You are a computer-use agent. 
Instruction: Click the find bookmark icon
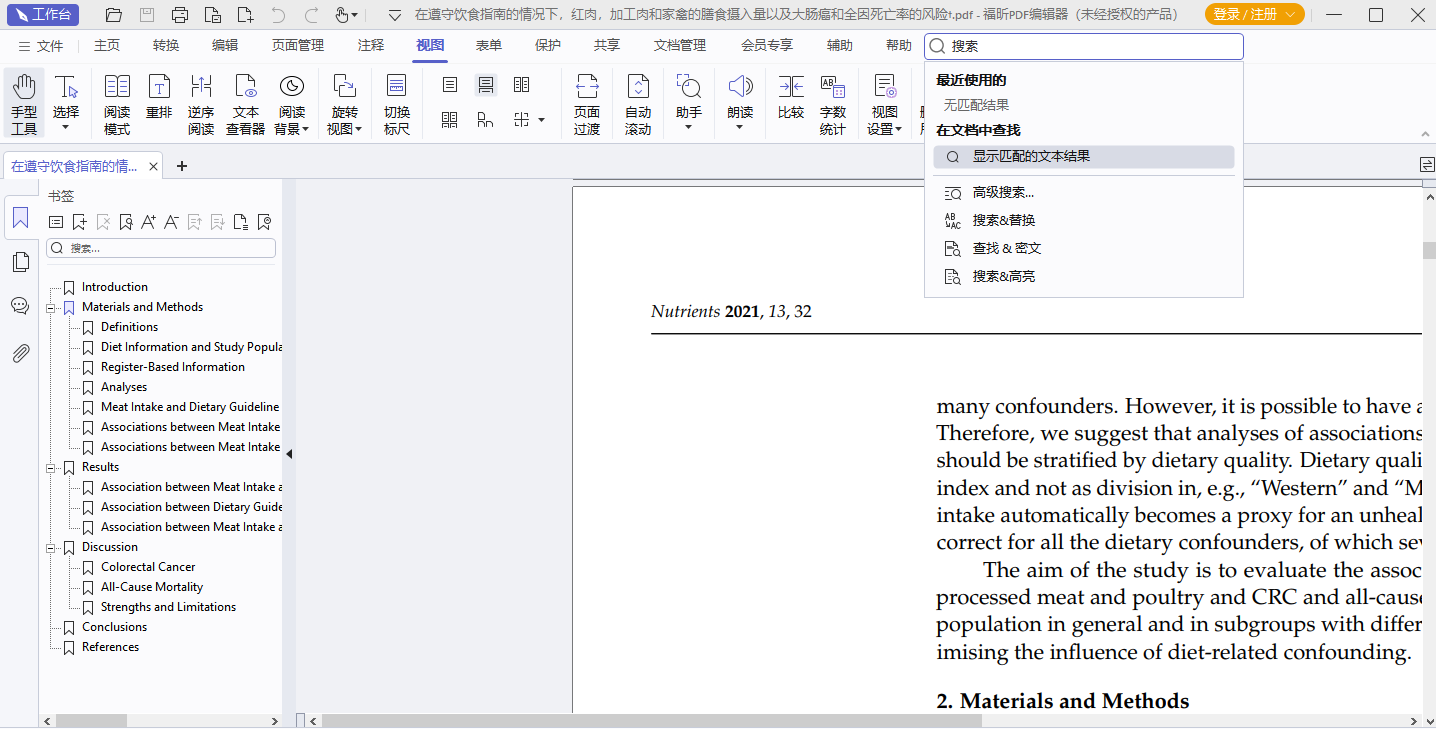tap(126, 222)
